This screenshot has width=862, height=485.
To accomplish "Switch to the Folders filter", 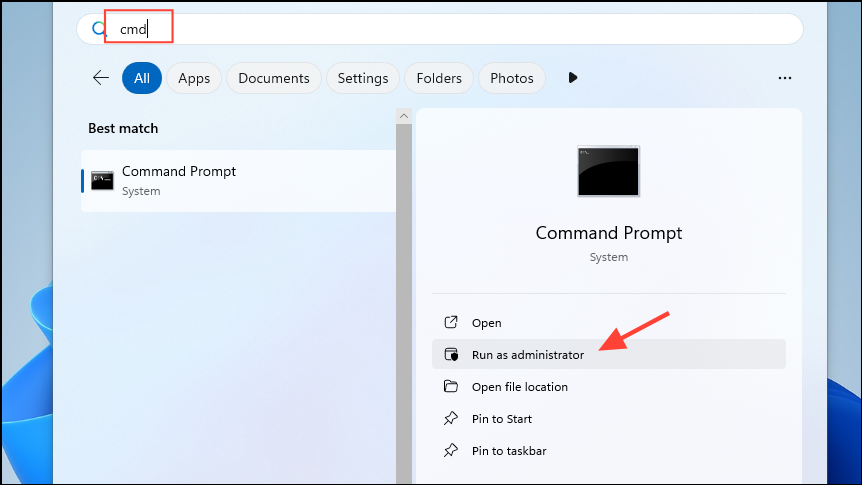I will pos(439,78).
